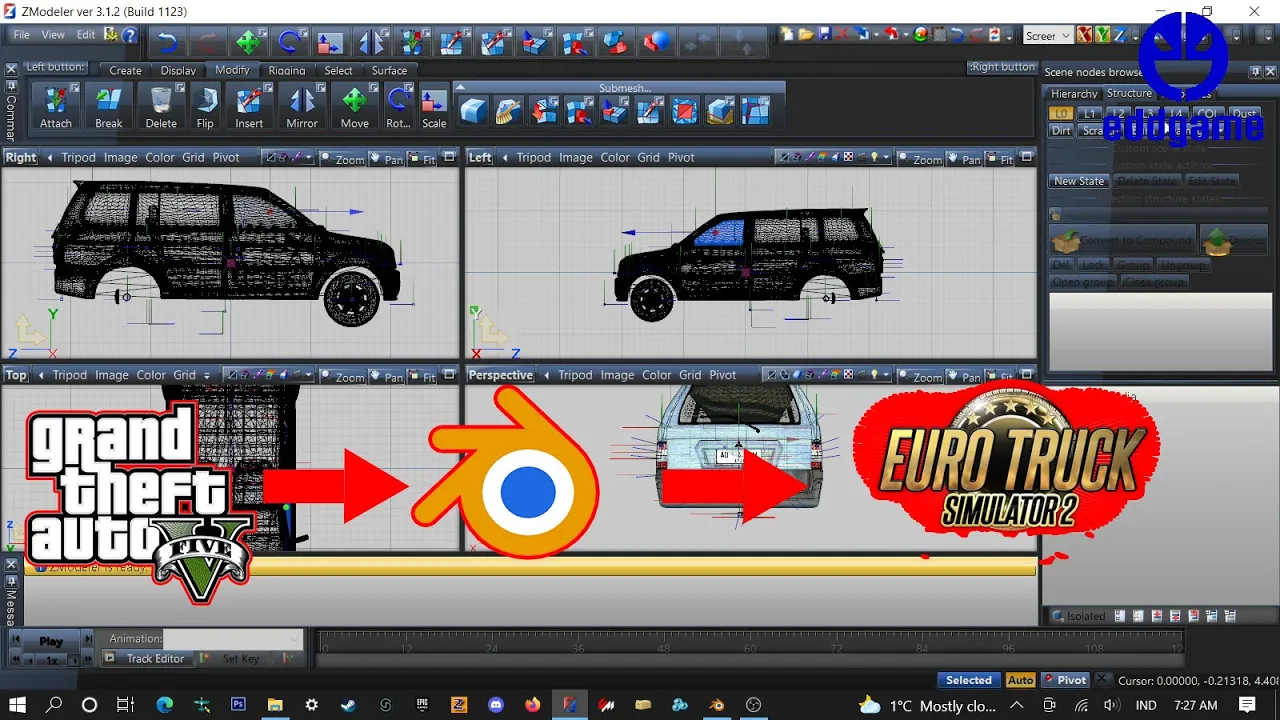Select the Attach tool in Modify panel
The height and width of the screenshot is (720, 1280).
coord(56,107)
